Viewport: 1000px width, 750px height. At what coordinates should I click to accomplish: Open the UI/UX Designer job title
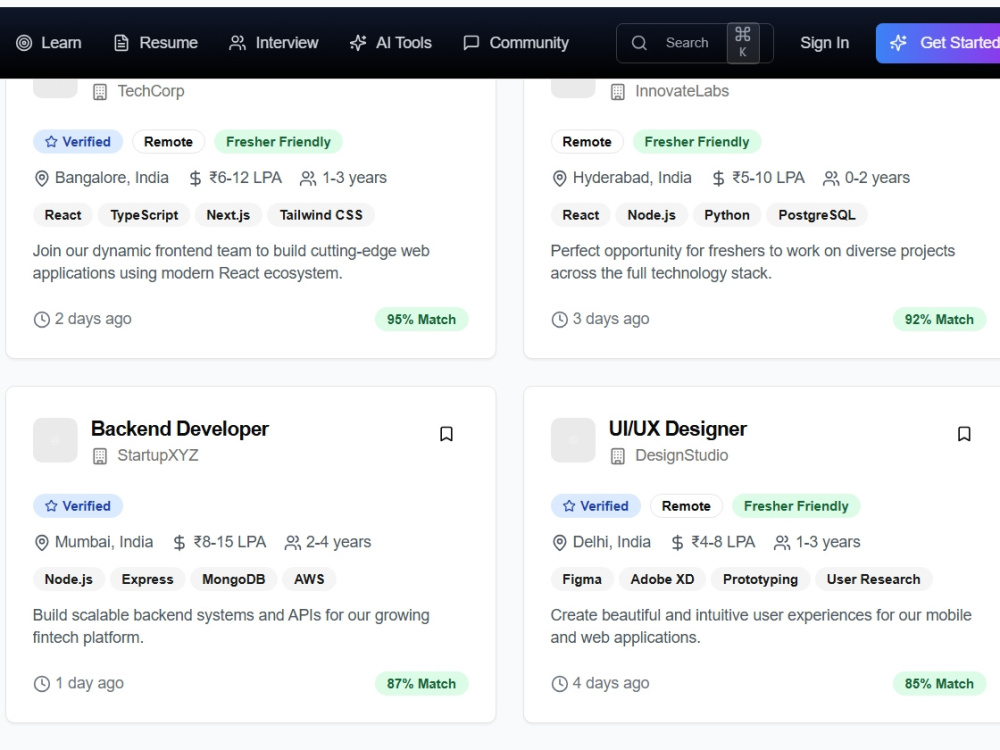point(677,429)
